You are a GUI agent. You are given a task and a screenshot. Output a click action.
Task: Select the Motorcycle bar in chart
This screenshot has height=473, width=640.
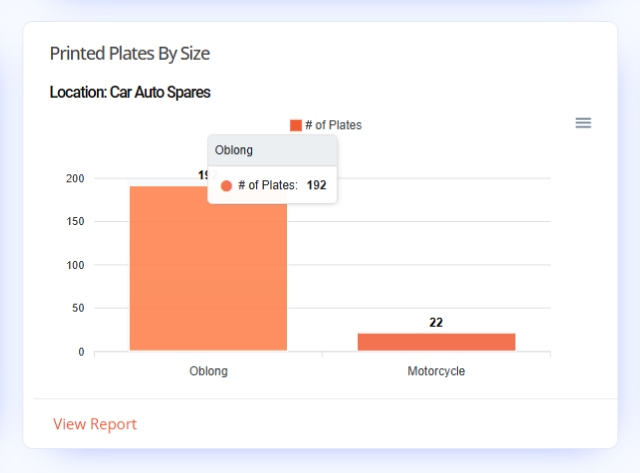pos(436,342)
